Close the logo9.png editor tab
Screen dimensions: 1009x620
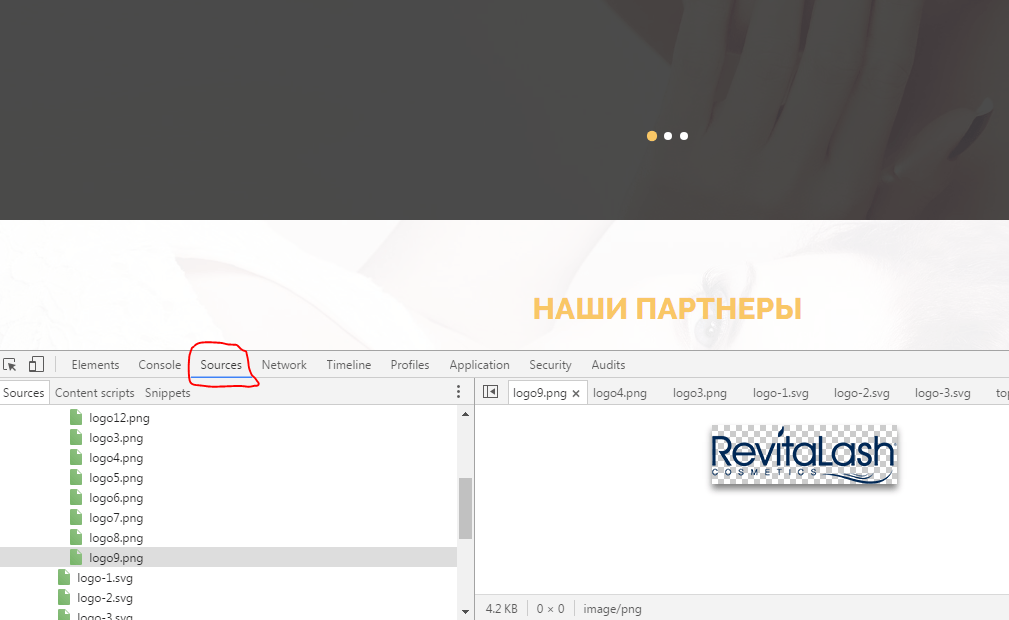point(576,394)
